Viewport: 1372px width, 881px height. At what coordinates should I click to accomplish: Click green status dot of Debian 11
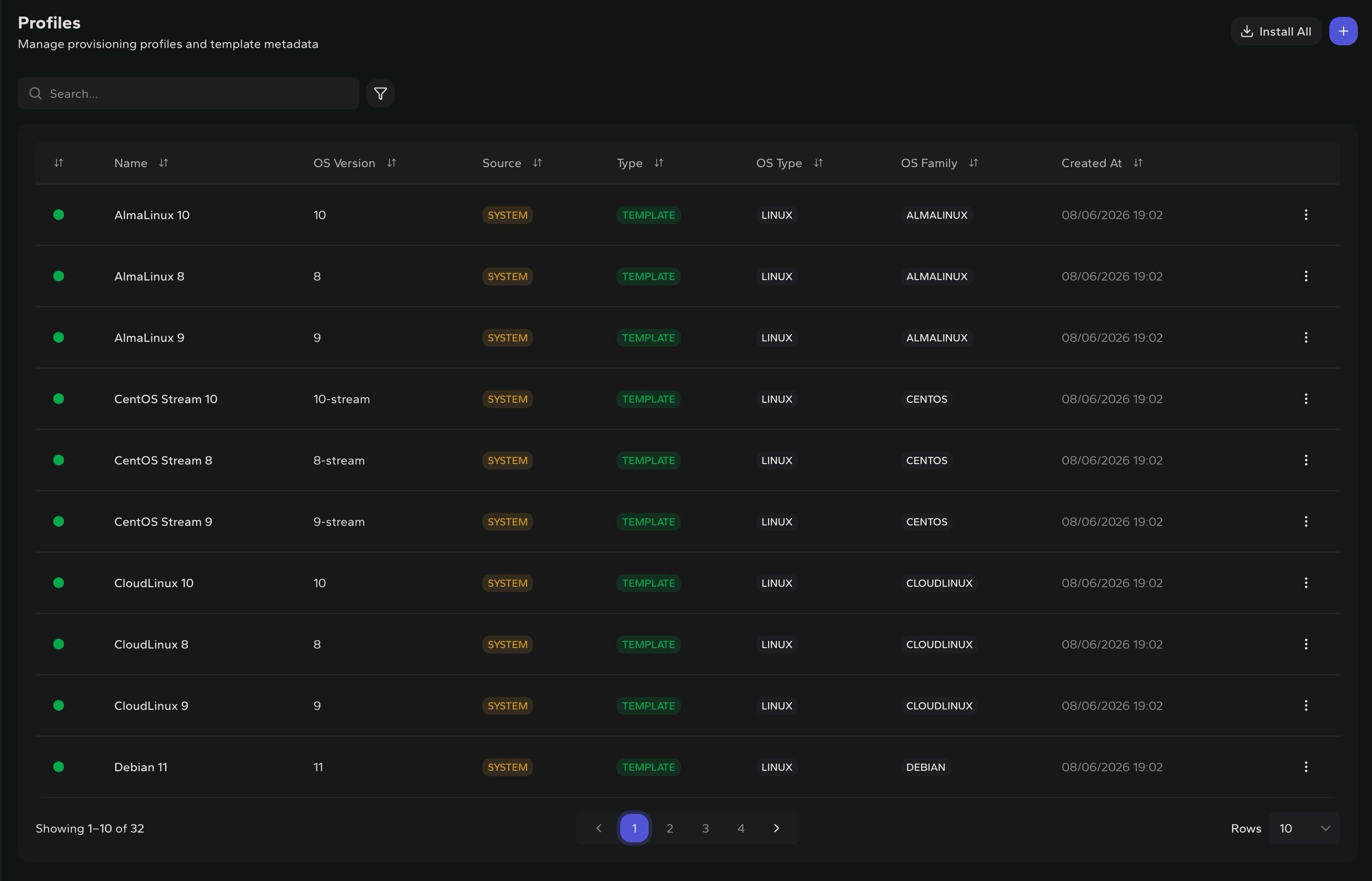pyautogui.click(x=58, y=767)
